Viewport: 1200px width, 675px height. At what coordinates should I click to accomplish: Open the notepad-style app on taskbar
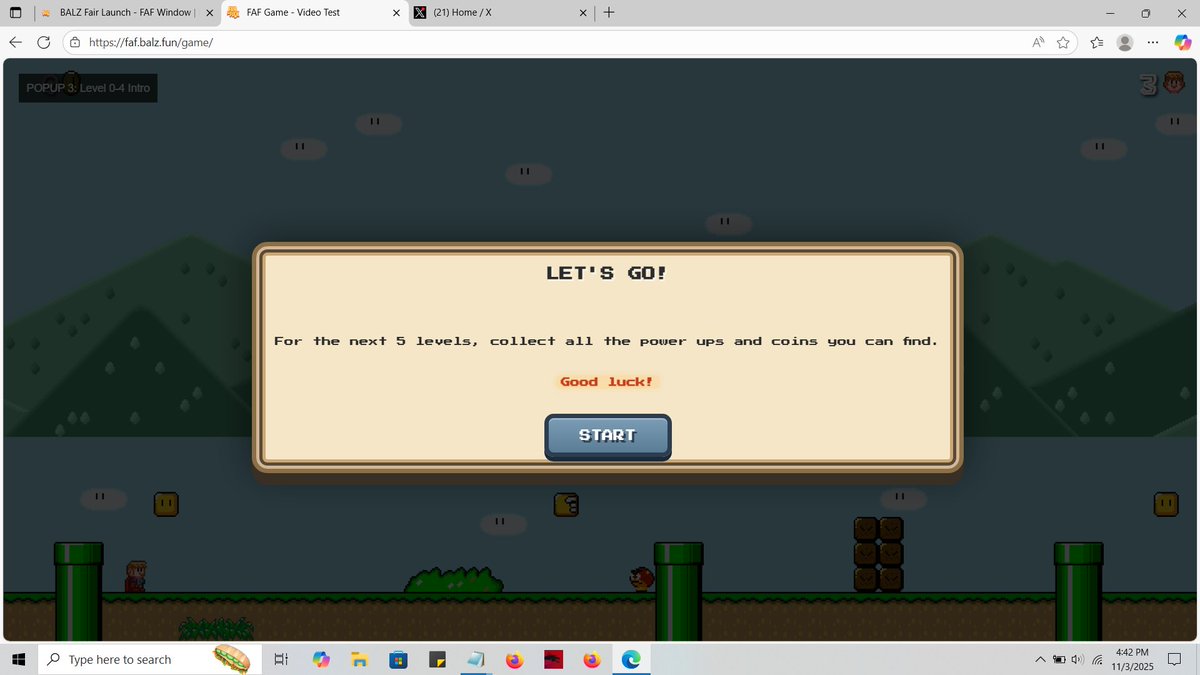[x=475, y=659]
